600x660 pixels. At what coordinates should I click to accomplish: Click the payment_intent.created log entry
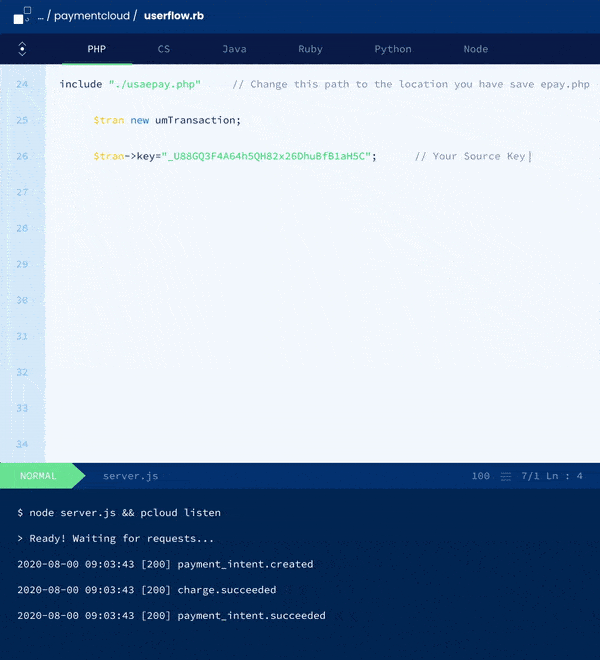165,564
